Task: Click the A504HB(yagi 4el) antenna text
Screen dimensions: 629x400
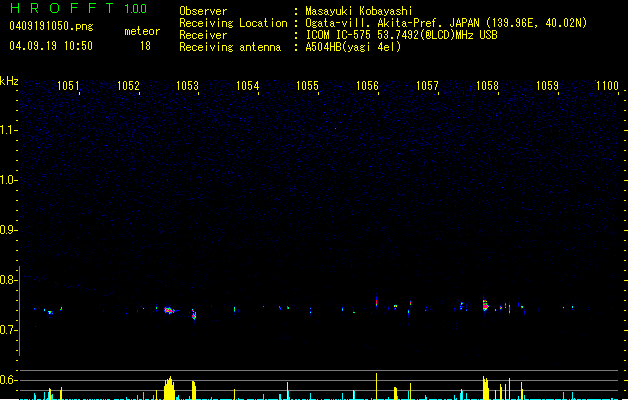Action: (x=353, y=47)
